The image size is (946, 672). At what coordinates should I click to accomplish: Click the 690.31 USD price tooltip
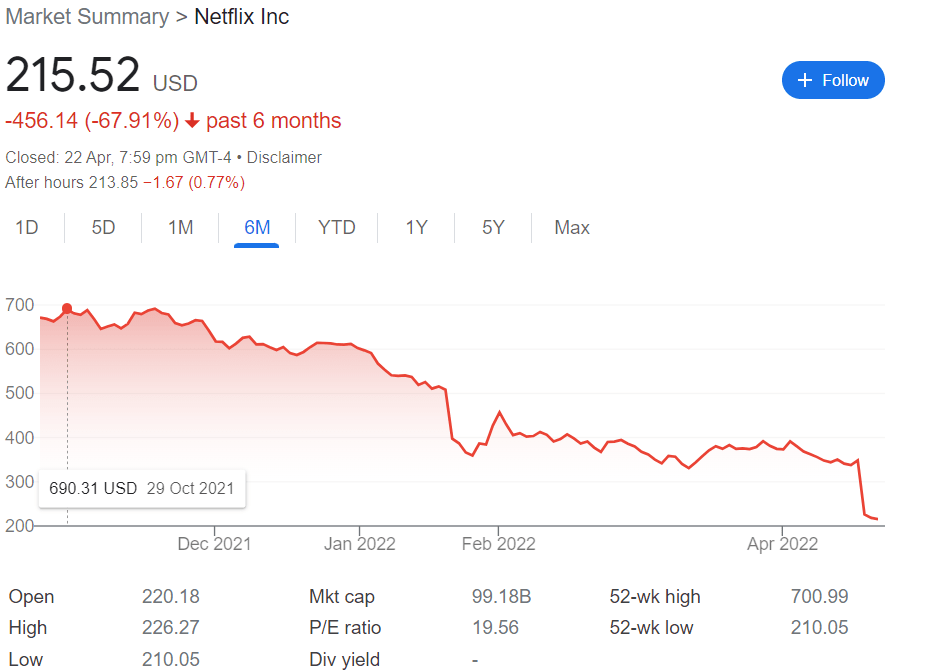pos(141,488)
